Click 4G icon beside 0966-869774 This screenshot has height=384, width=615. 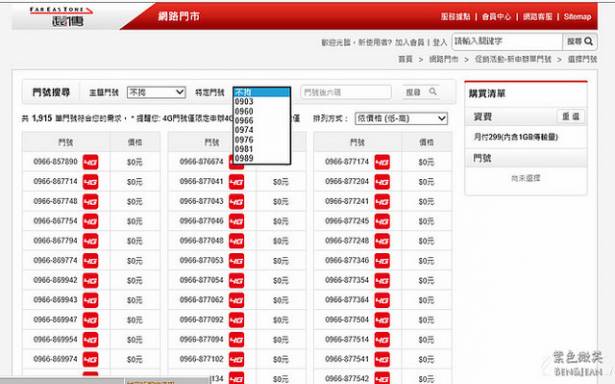[90, 261]
